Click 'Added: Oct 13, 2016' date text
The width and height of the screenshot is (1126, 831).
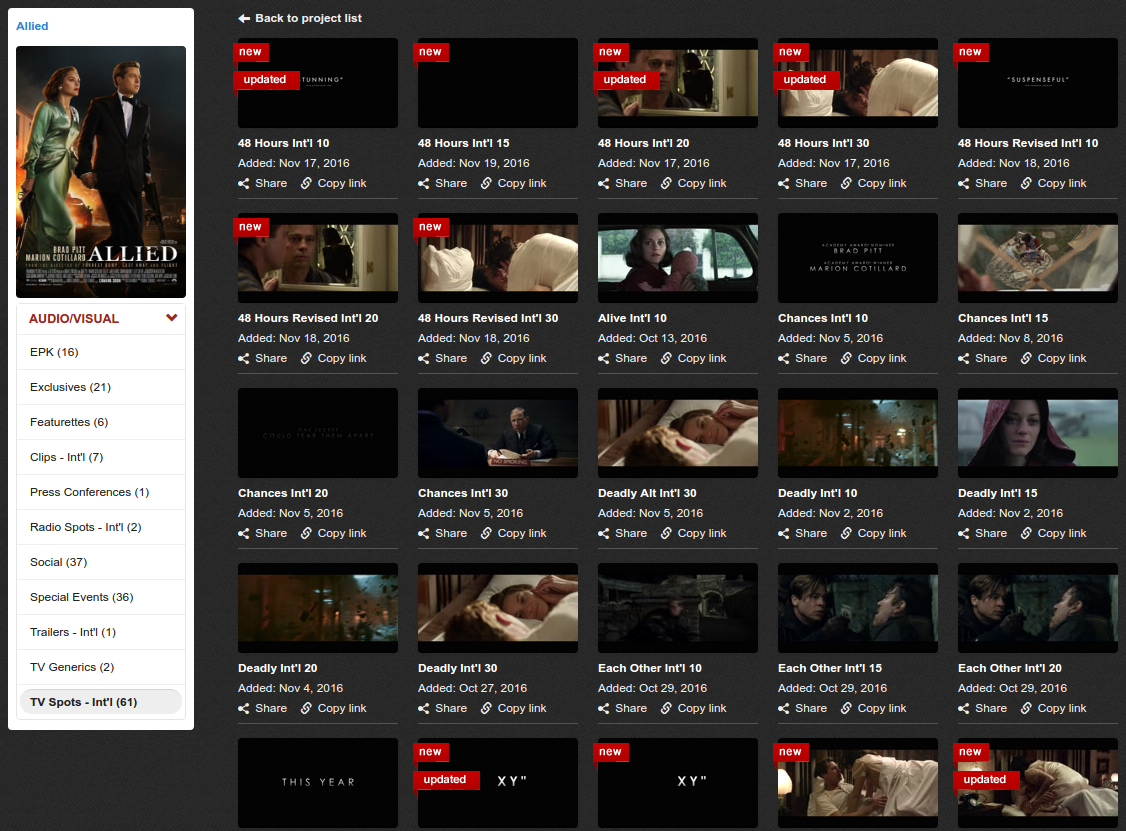(x=652, y=338)
